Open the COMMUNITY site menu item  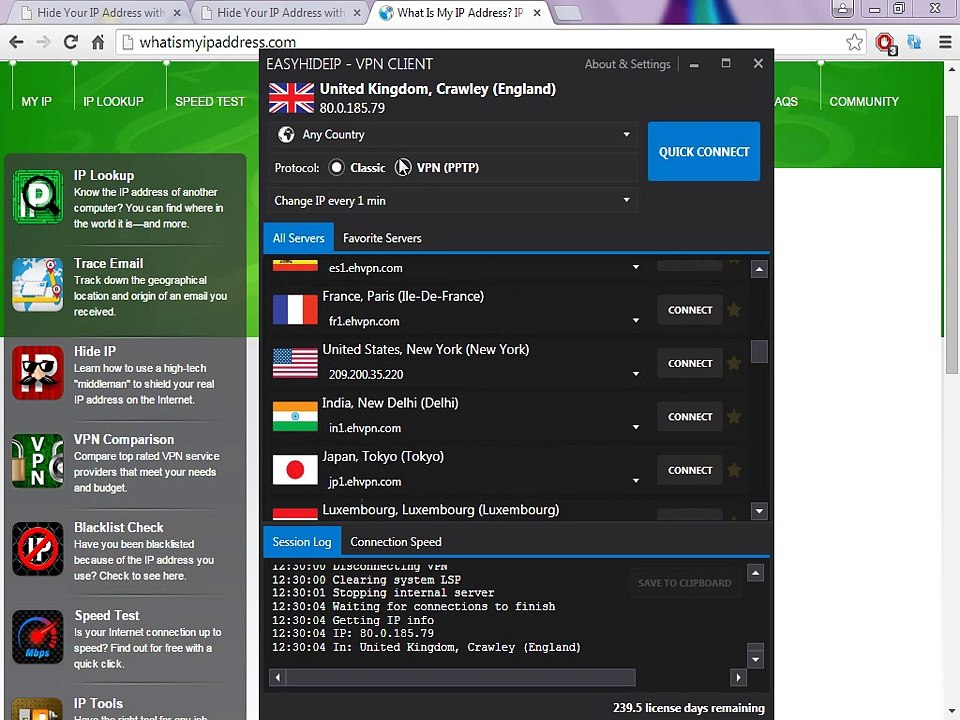pos(864,102)
